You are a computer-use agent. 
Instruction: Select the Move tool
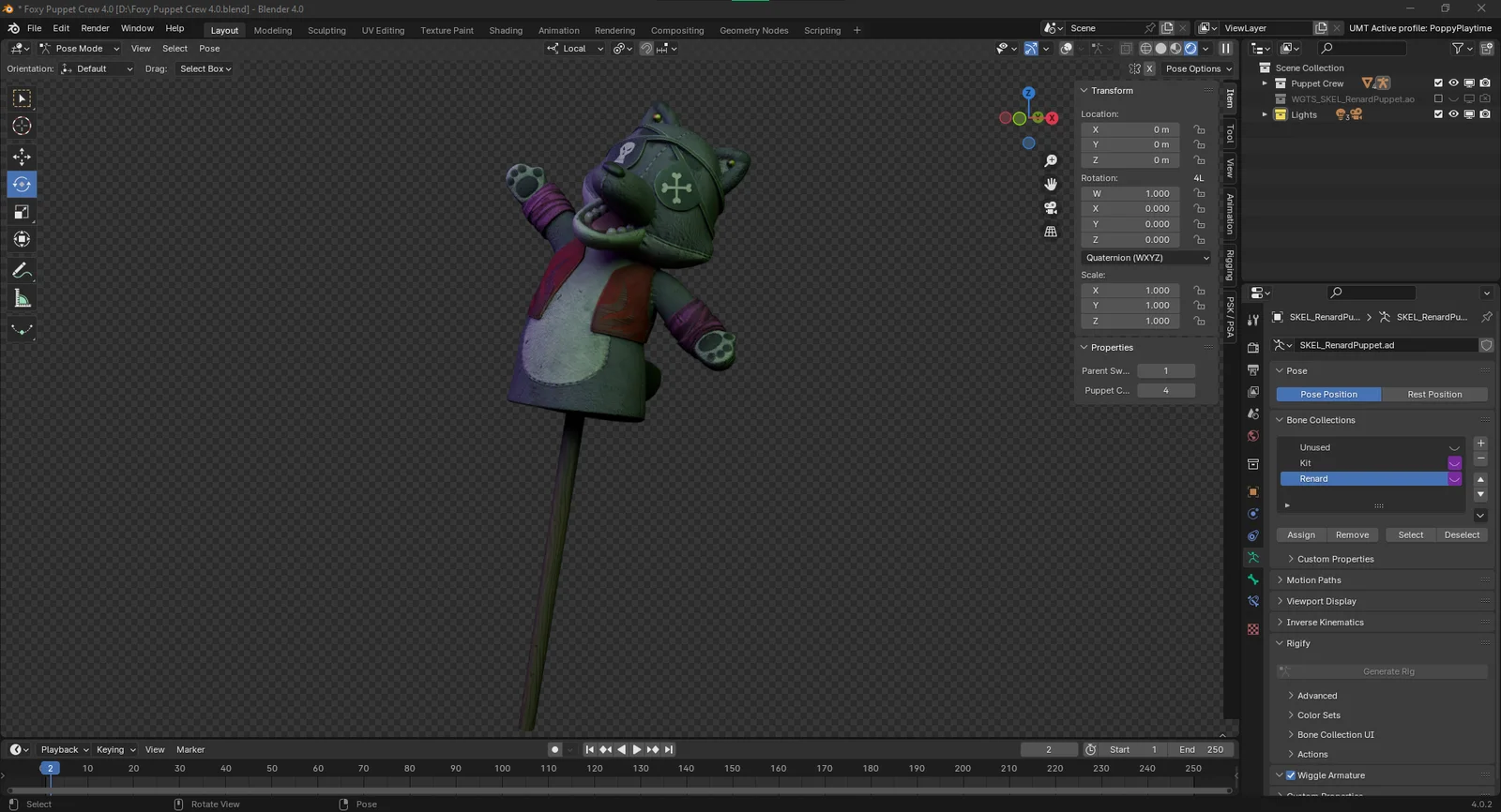(x=22, y=157)
